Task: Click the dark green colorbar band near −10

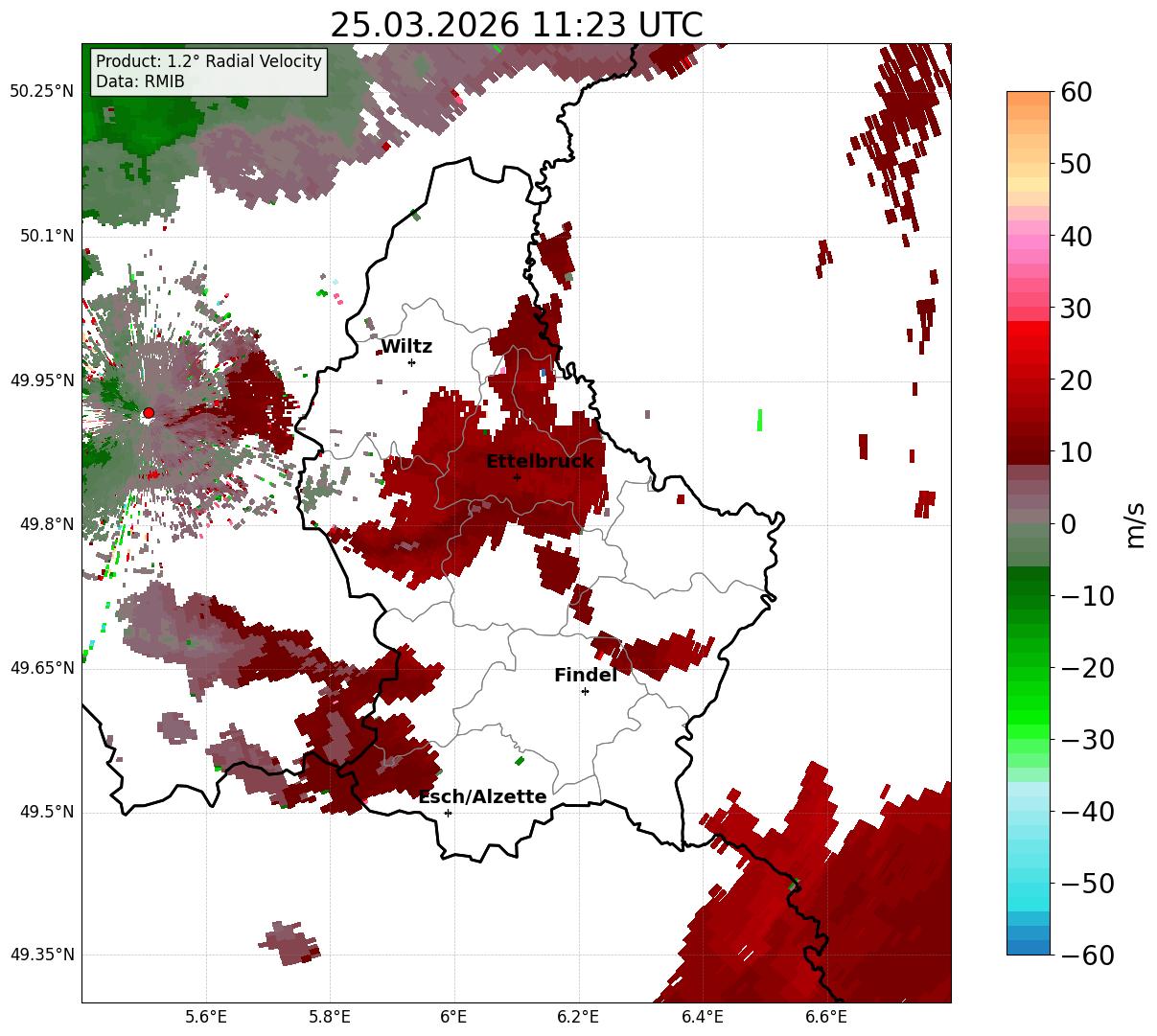Action: coord(1029,588)
